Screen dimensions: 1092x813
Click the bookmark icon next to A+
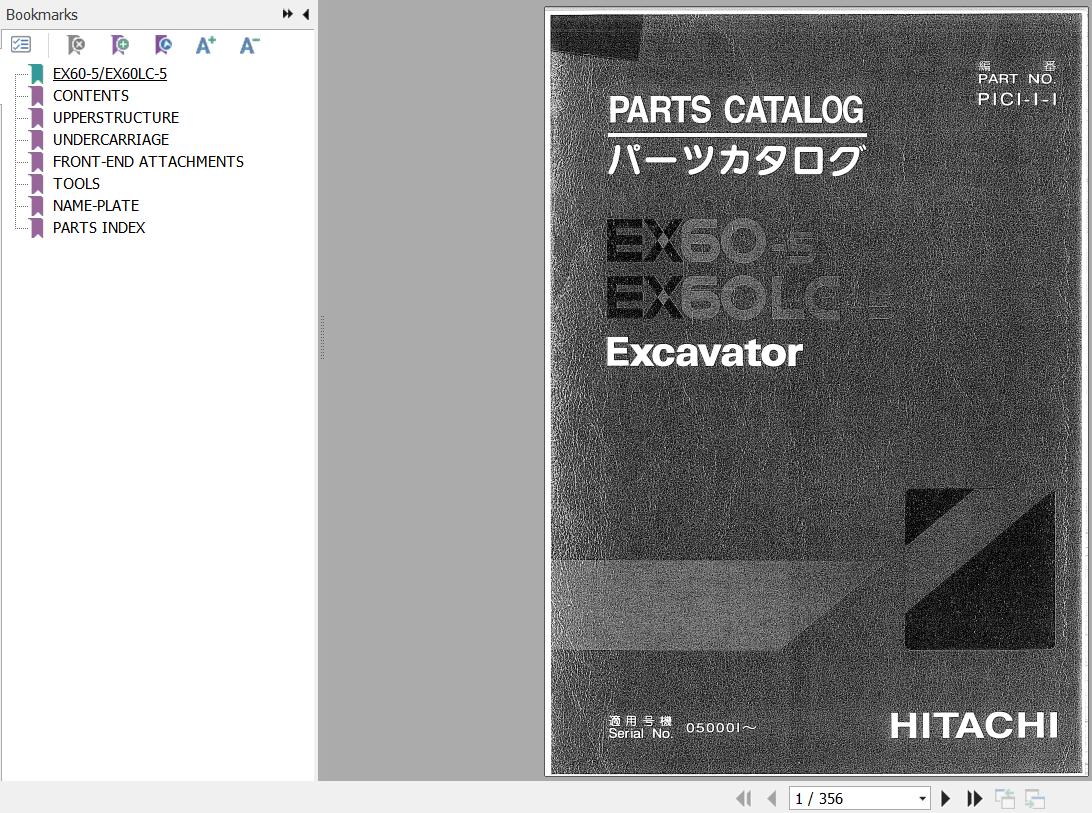coord(163,45)
